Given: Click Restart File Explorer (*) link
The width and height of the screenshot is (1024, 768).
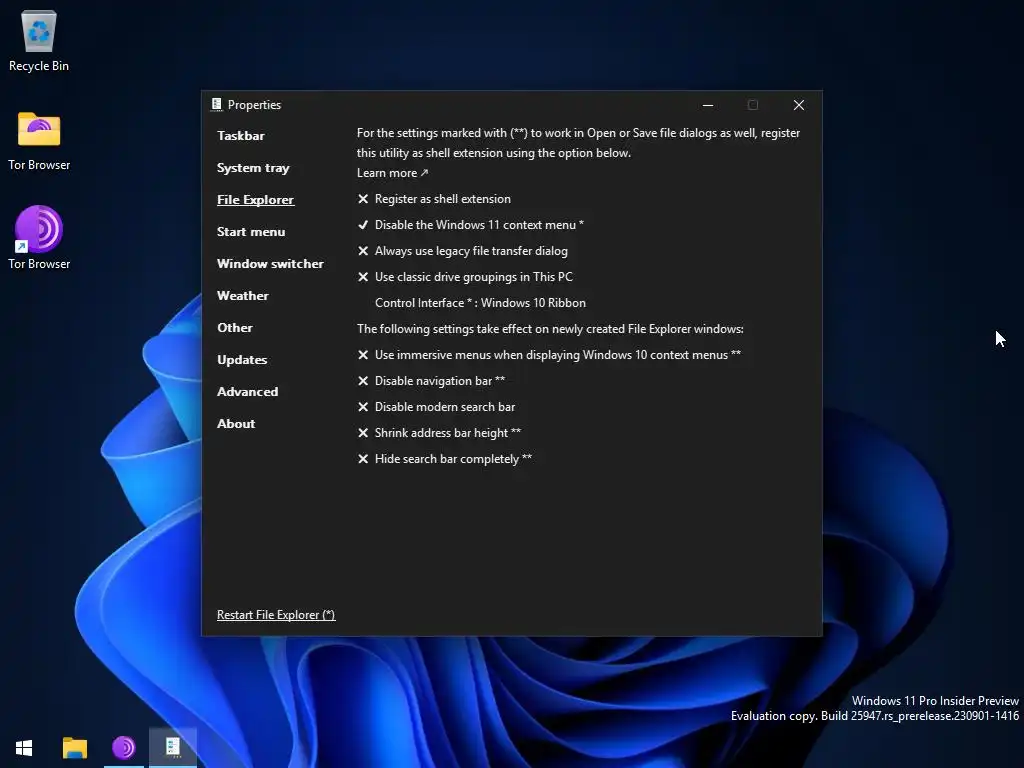Looking at the screenshot, I should click(x=276, y=615).
